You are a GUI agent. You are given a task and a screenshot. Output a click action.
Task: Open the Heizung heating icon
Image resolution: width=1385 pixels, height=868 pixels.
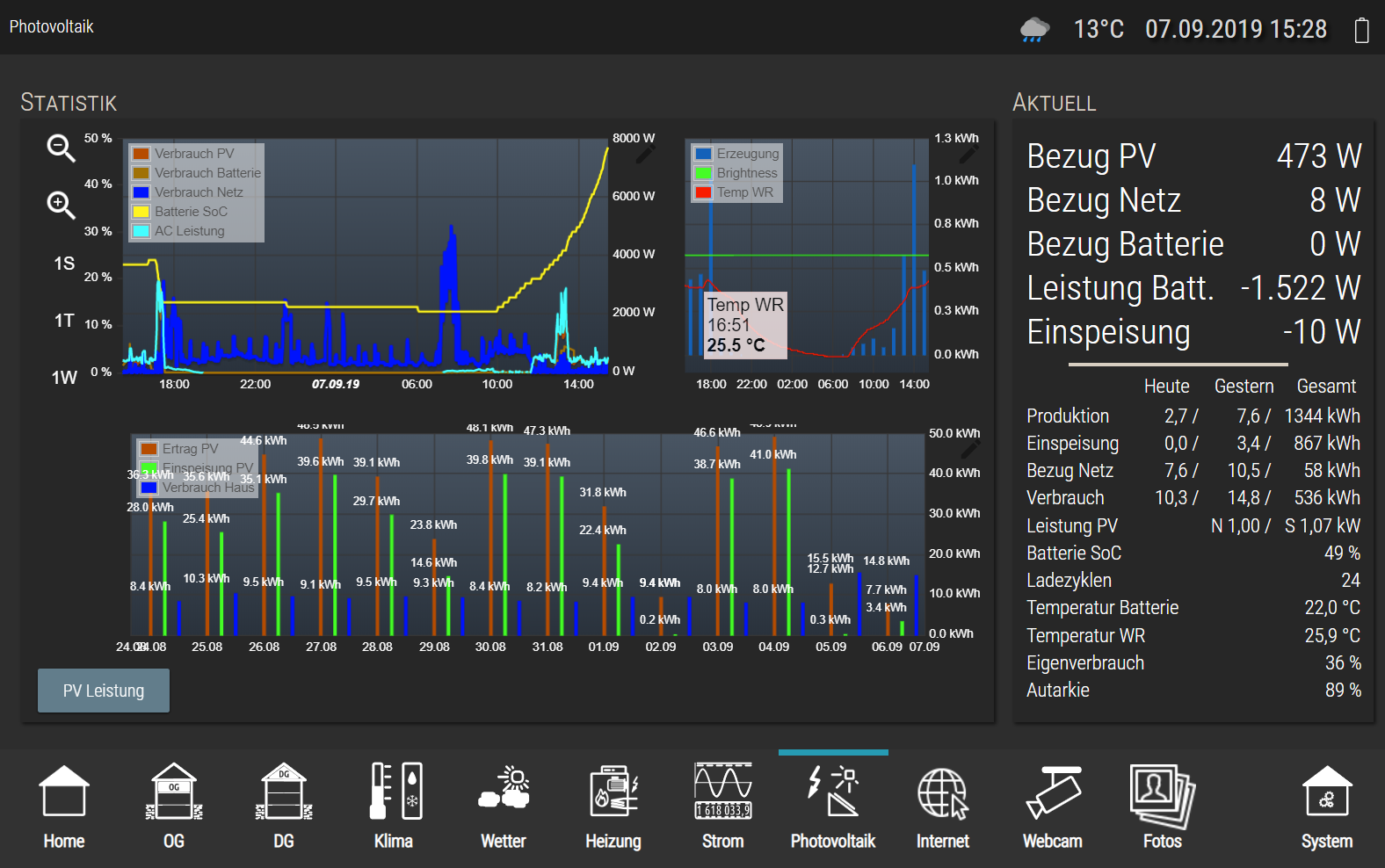click(613, 792)
